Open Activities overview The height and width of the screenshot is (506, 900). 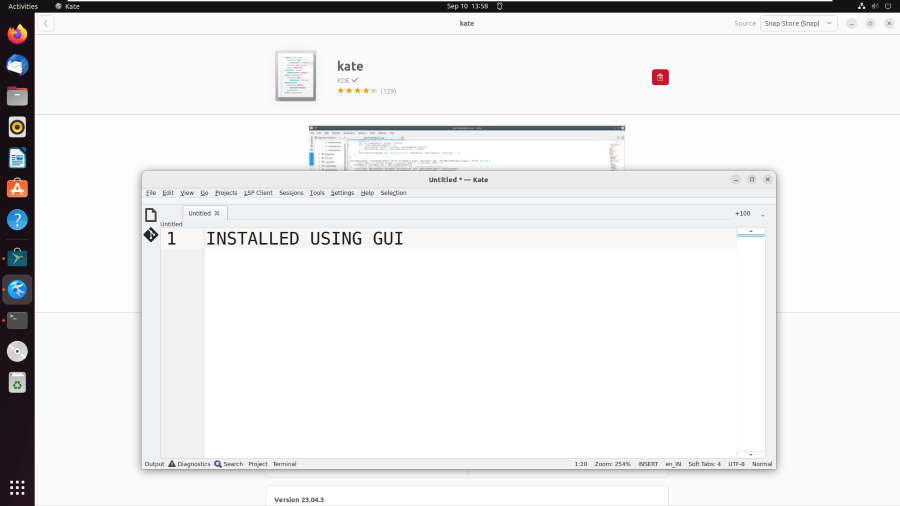[x=23, y=6]
